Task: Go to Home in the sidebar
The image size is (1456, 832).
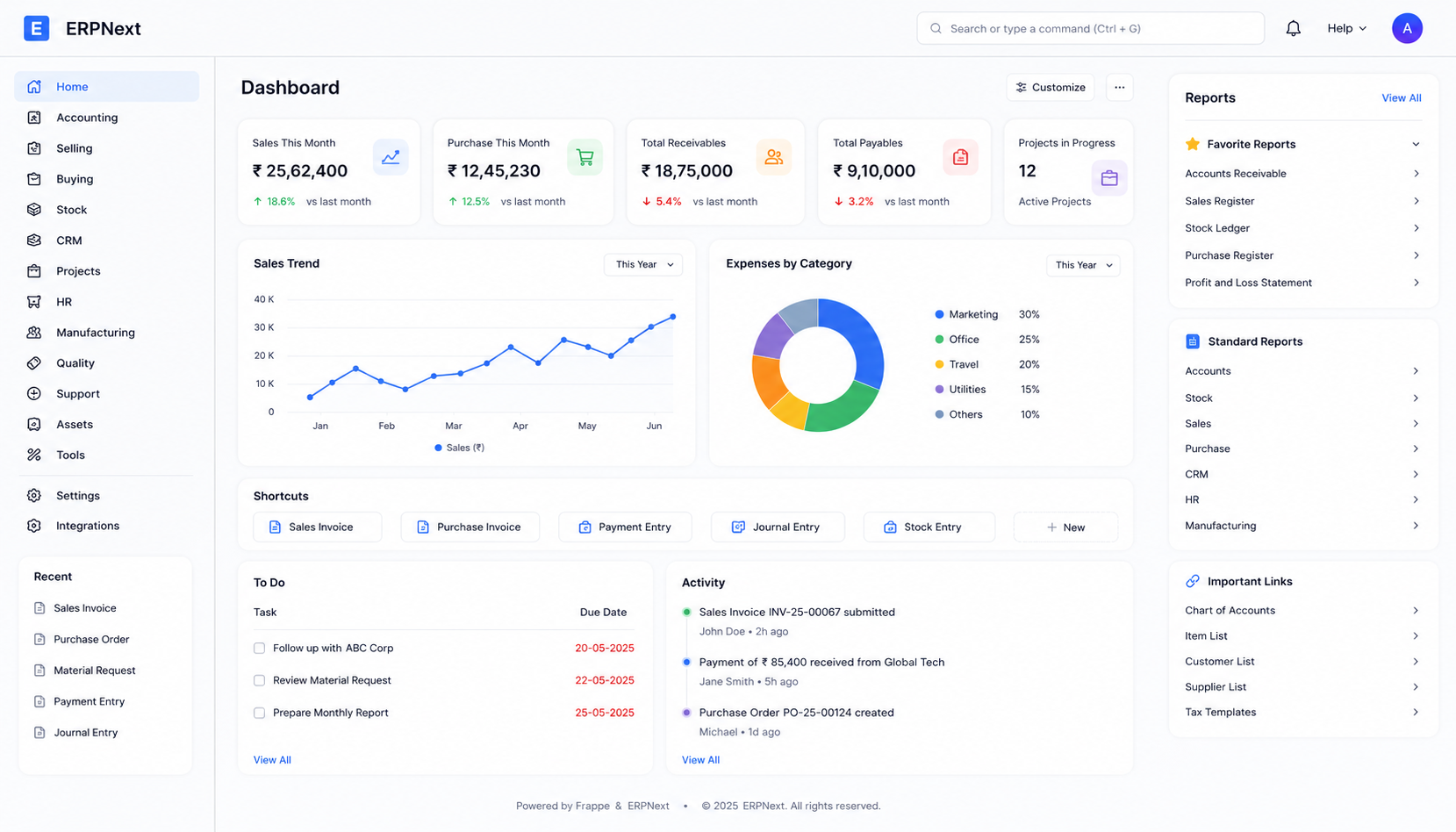Action: 107,87
